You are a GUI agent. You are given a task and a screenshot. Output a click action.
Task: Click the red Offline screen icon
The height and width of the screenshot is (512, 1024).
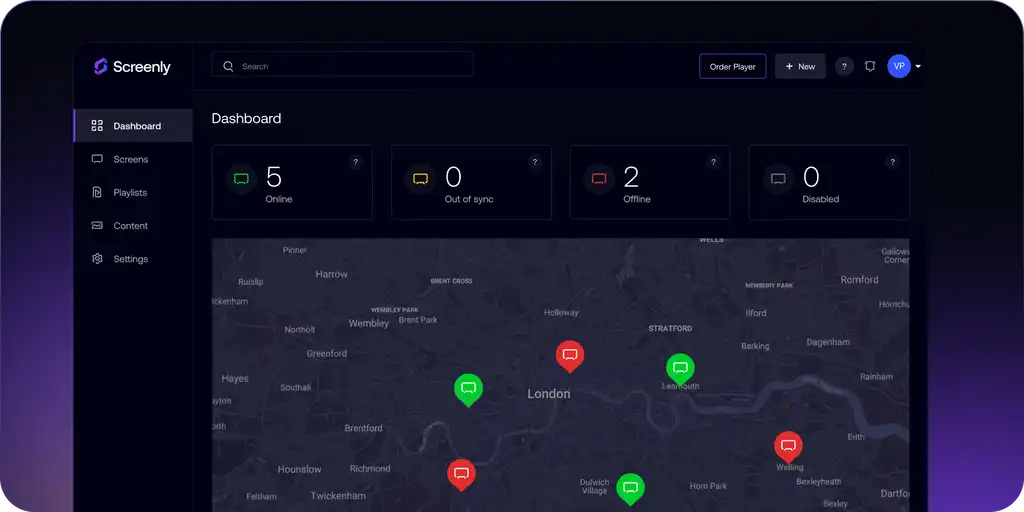pyautogui.click(x=600, y=179)
